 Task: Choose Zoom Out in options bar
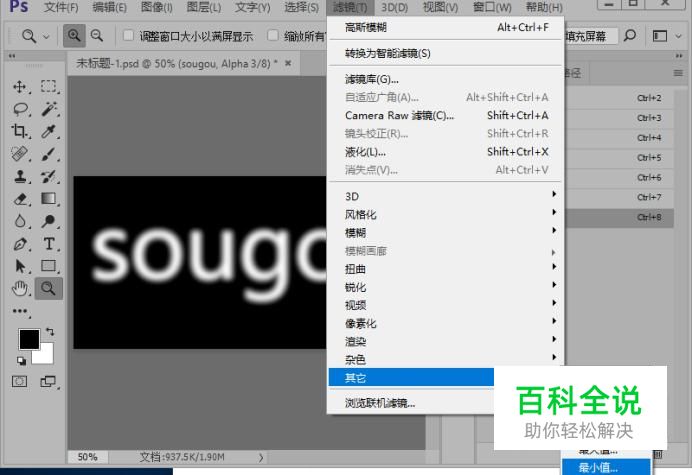pos(97,36)
